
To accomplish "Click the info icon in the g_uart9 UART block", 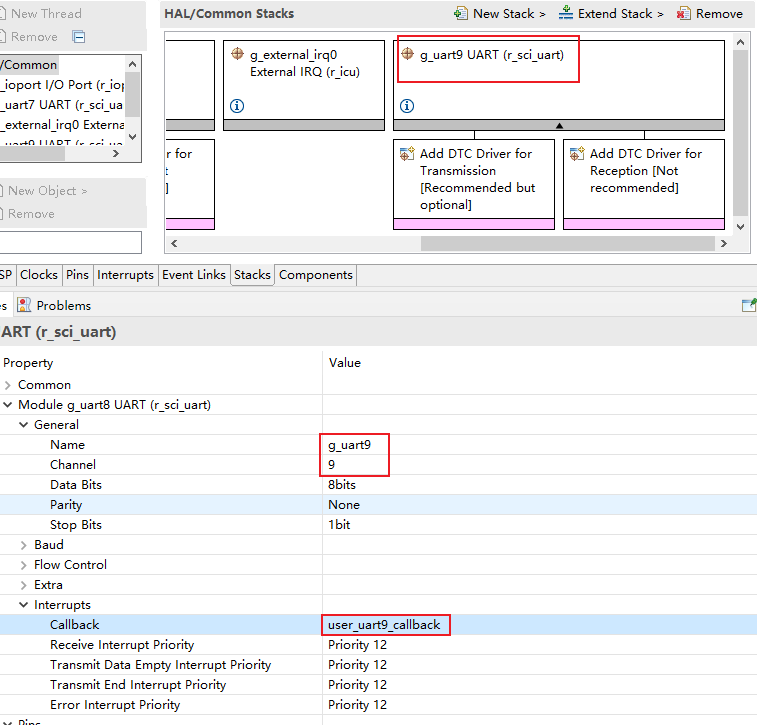I will pyautogui.click(x=407, y=106).
